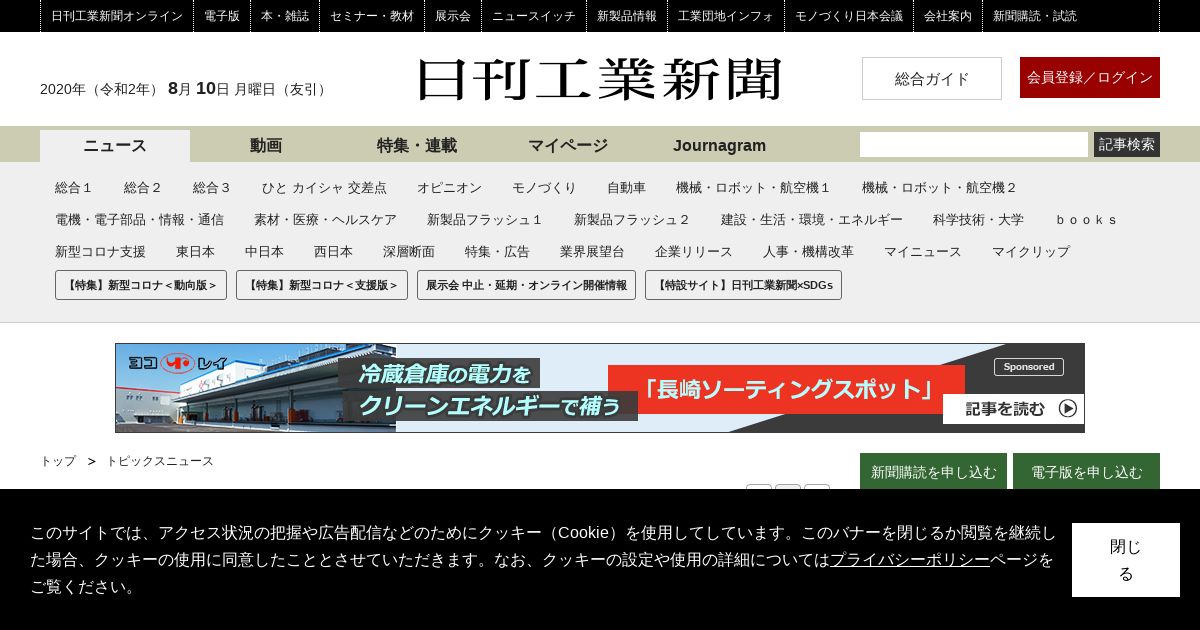Open 科学技術・大学 category
The width and height of the screenshot is (1200, 630).
tap(978, 220)
